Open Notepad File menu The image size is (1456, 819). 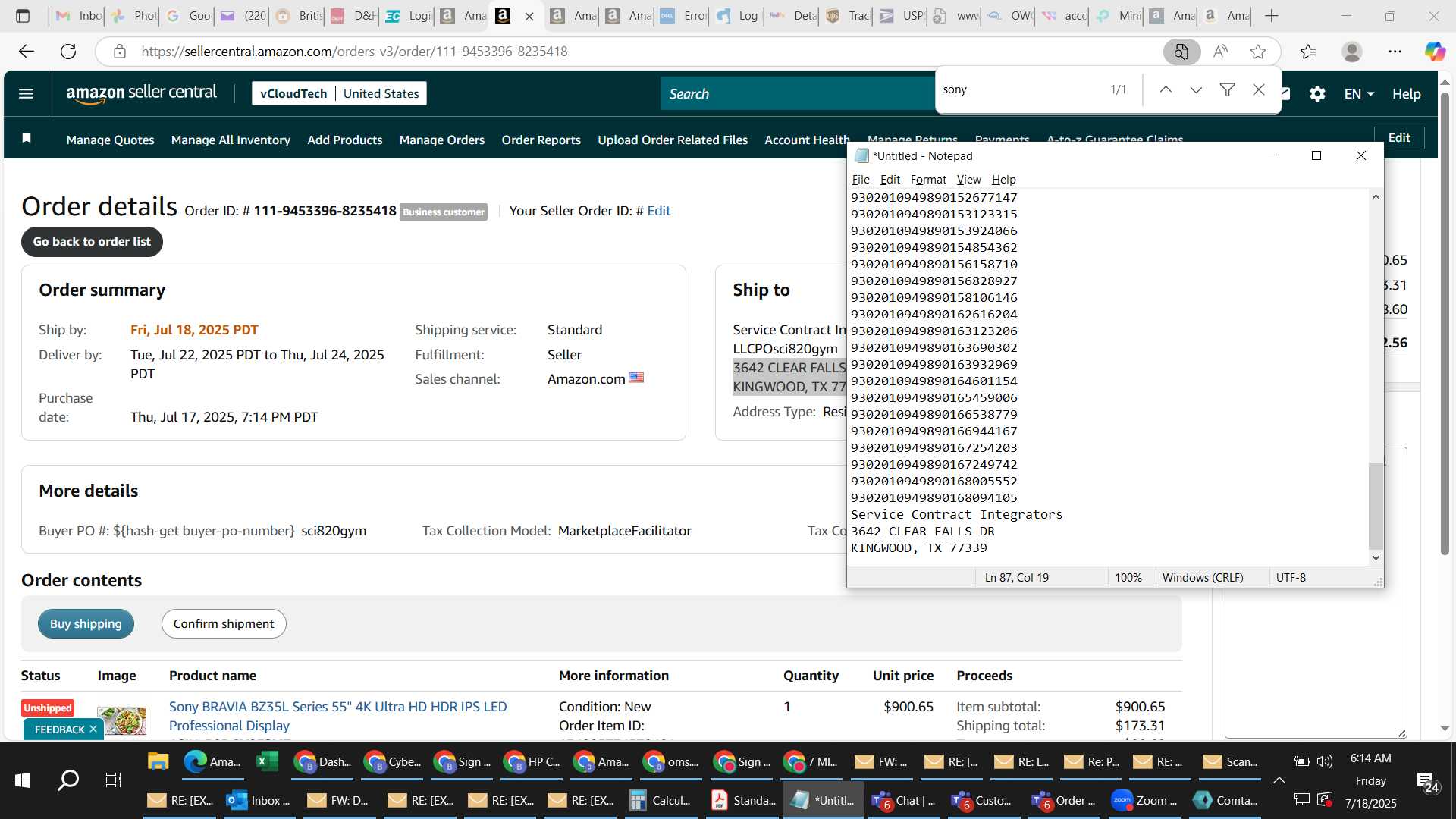(861, 180)
